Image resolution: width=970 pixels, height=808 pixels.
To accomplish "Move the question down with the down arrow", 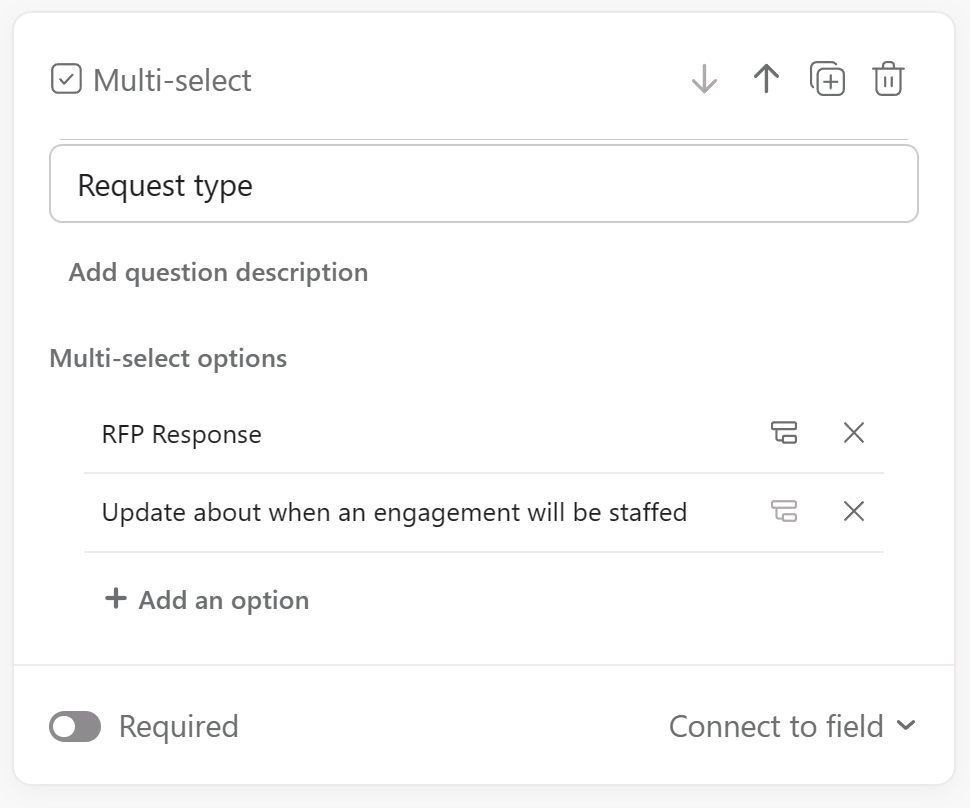I will [704, 79].
